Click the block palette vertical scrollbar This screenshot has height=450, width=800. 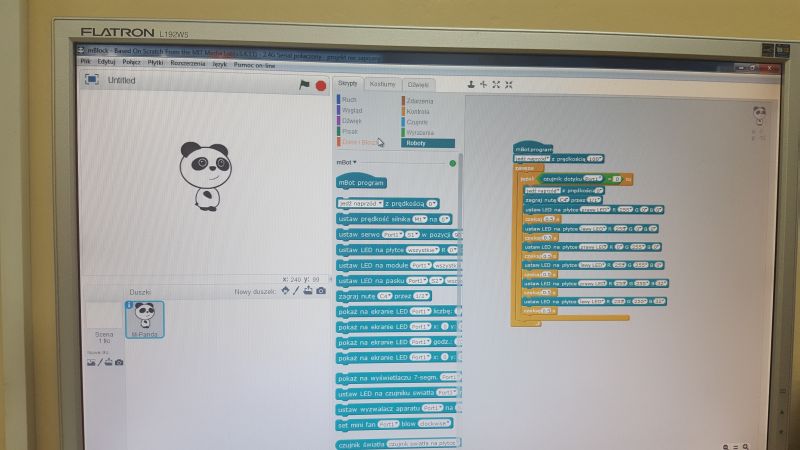(x=461, y=194)
